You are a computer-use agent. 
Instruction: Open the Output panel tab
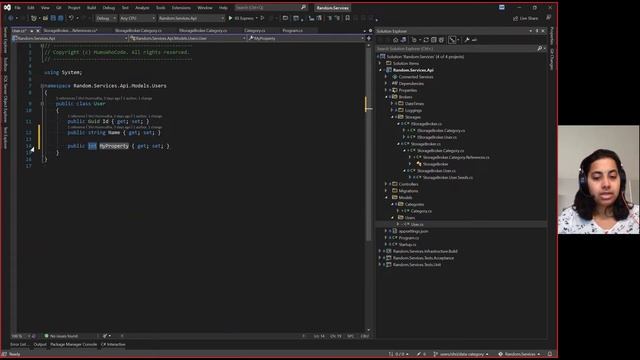tap(40, 344)
